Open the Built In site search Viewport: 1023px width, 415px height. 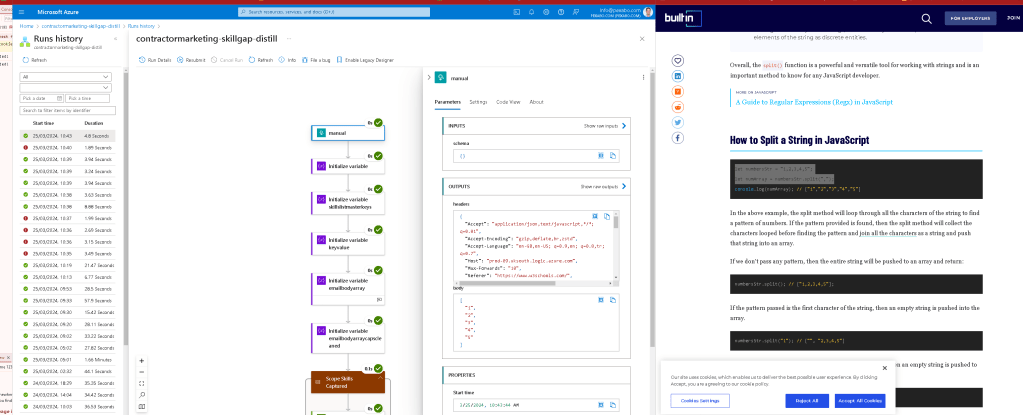pos(926,18)
